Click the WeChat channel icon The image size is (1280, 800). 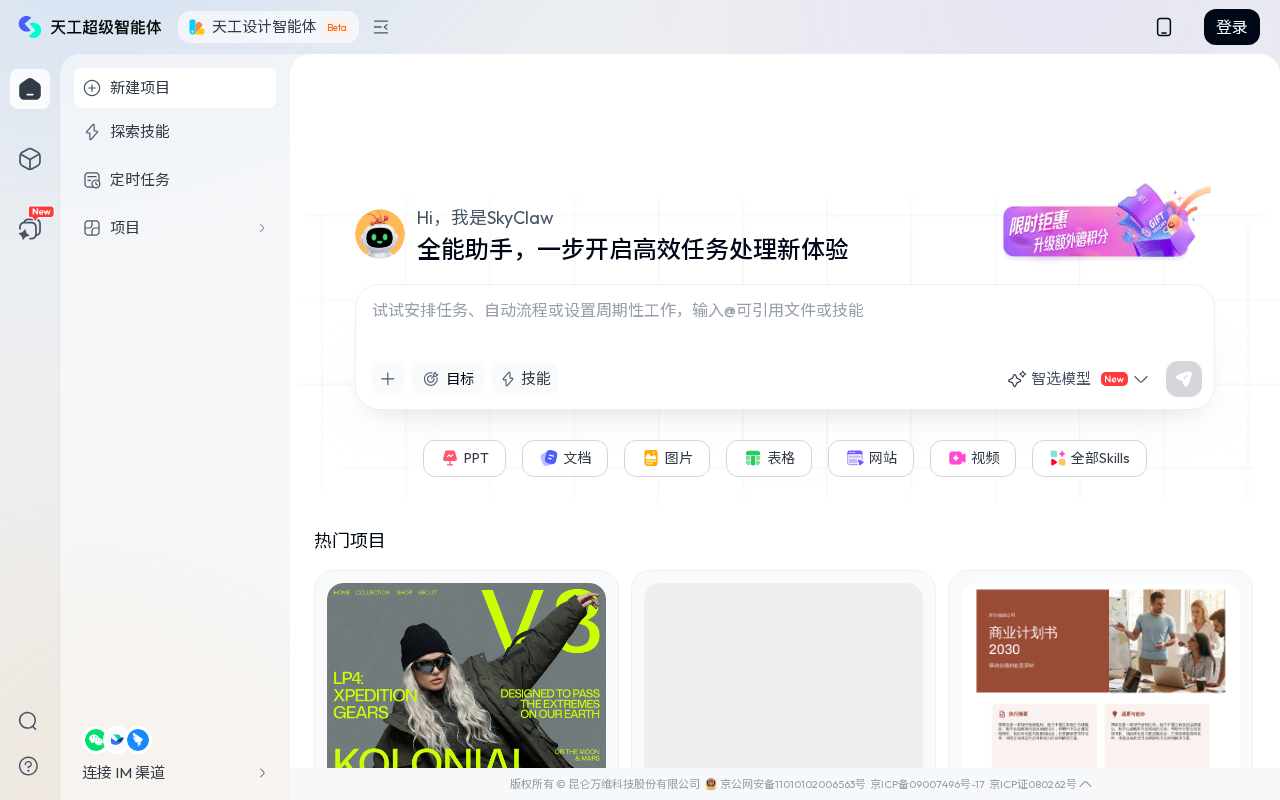(95, 740)
